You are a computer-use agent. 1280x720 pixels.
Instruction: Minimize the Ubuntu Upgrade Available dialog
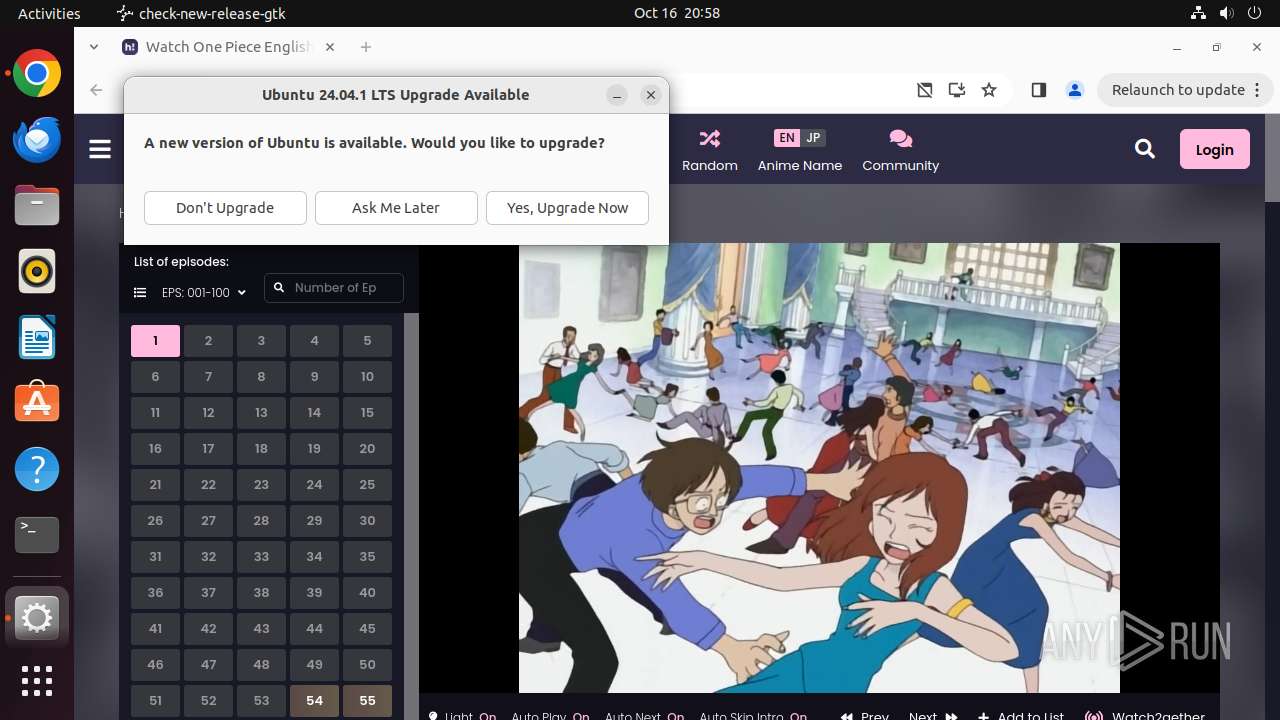pos(617,95)
